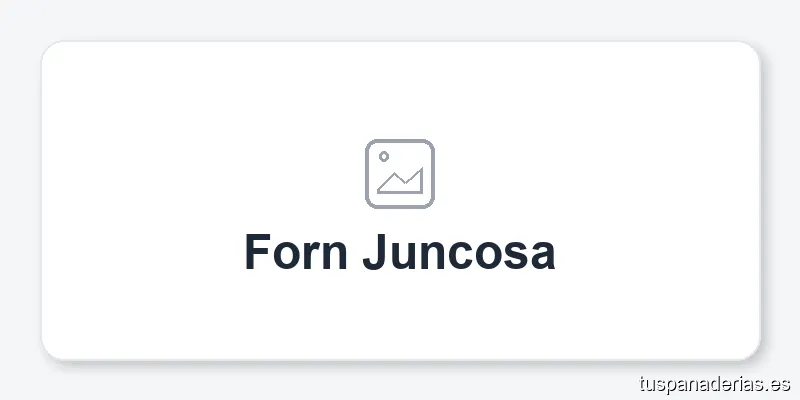This screenshot has height=400, width=800.
Task: Click the card's top-left rounded corner
Action: point(49,50)
